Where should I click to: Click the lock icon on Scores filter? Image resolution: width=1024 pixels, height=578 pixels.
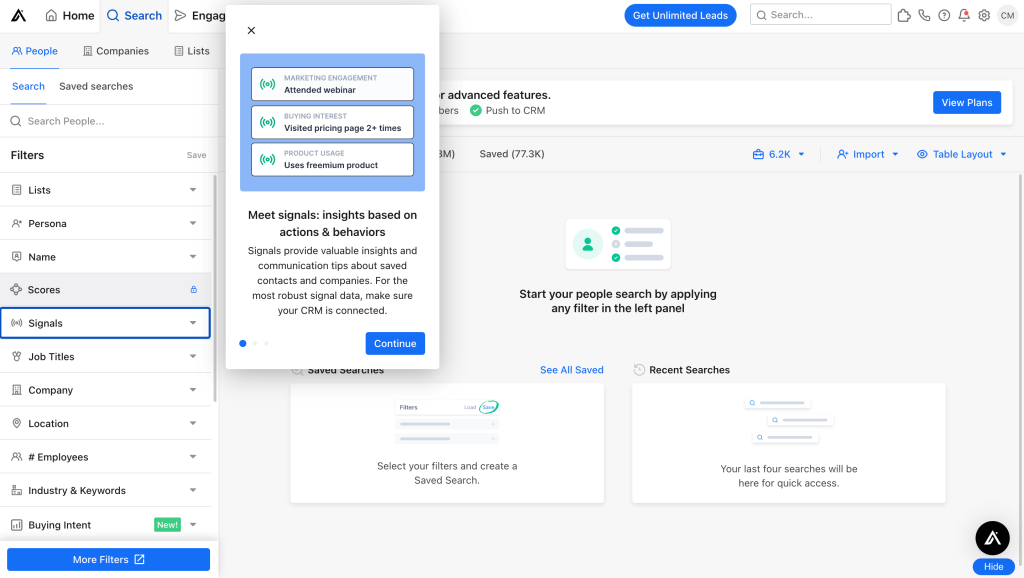[x=193, y=289]
